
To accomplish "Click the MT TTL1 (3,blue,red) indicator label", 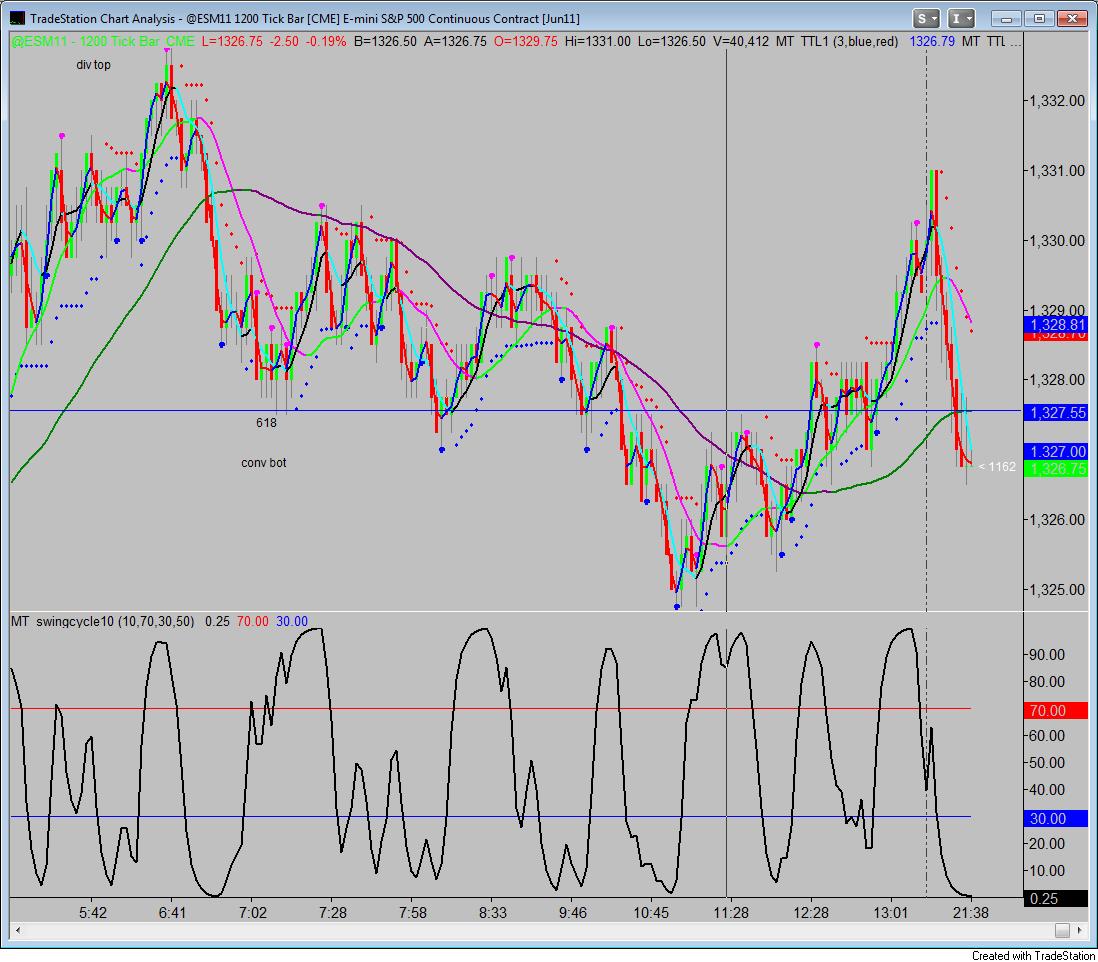I will click(837, 41).
